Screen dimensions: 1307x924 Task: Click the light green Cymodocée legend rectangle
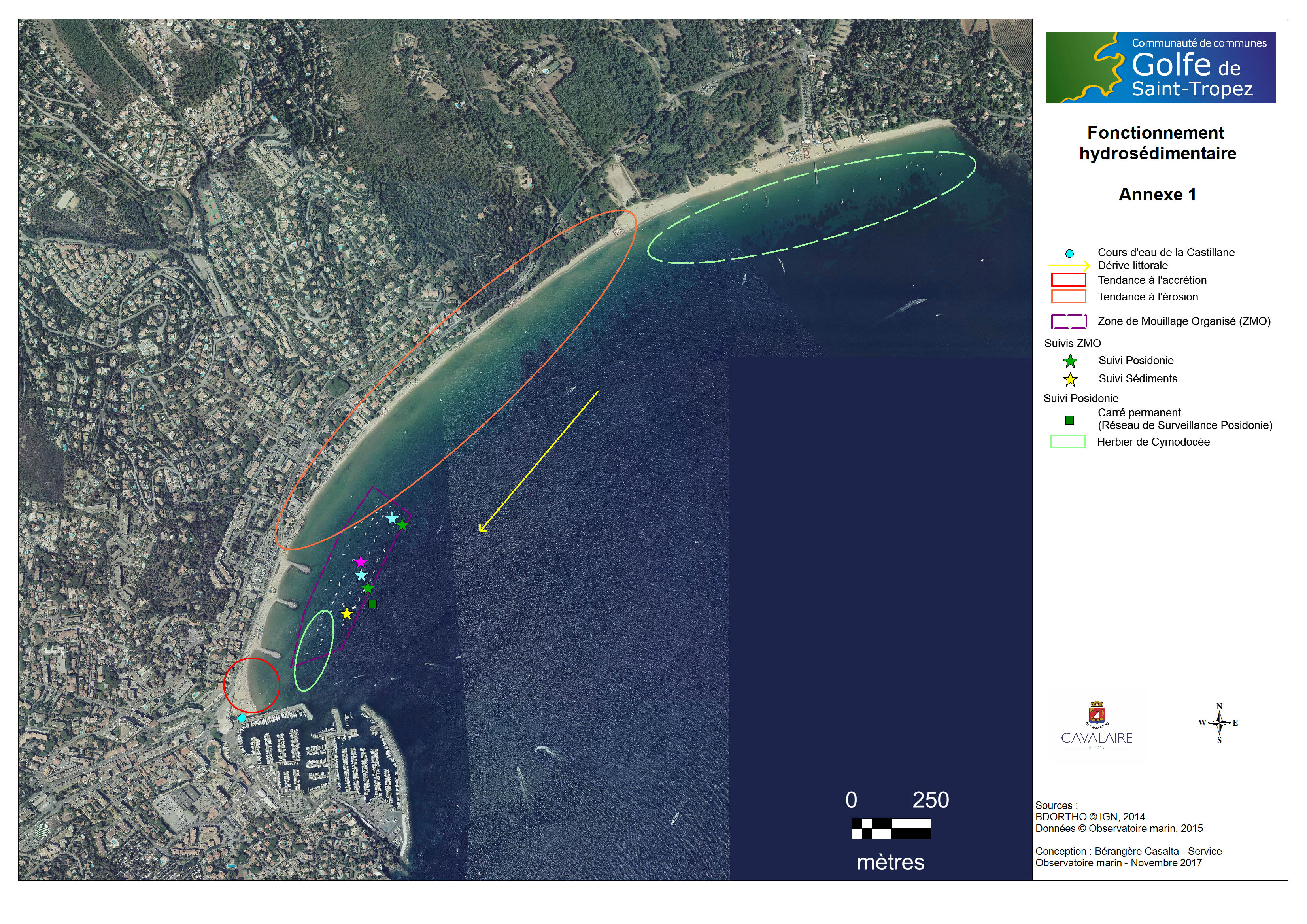pos(1067,442)
